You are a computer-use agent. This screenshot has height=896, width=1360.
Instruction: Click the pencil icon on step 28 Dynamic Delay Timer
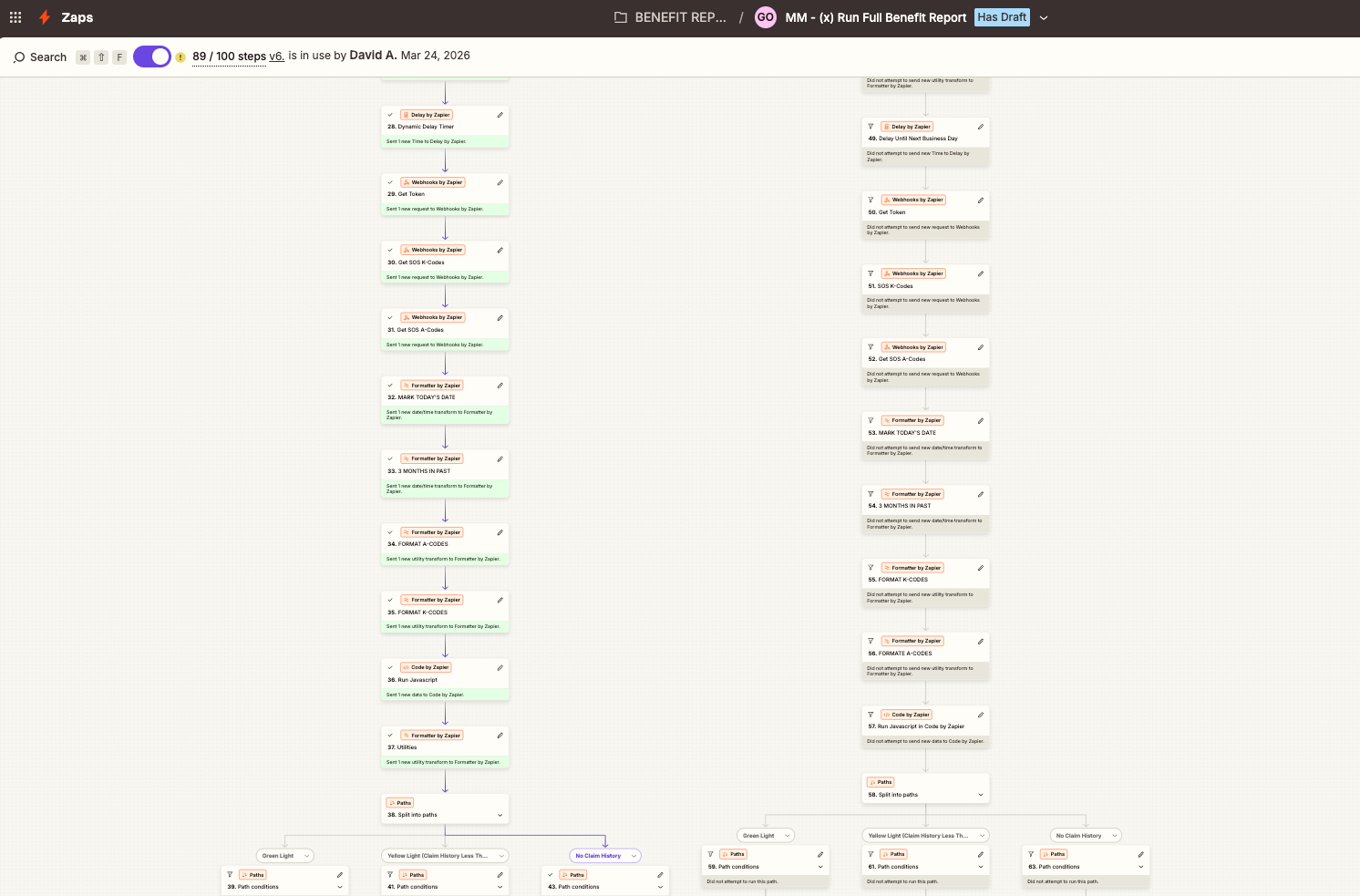click(500, 115)
